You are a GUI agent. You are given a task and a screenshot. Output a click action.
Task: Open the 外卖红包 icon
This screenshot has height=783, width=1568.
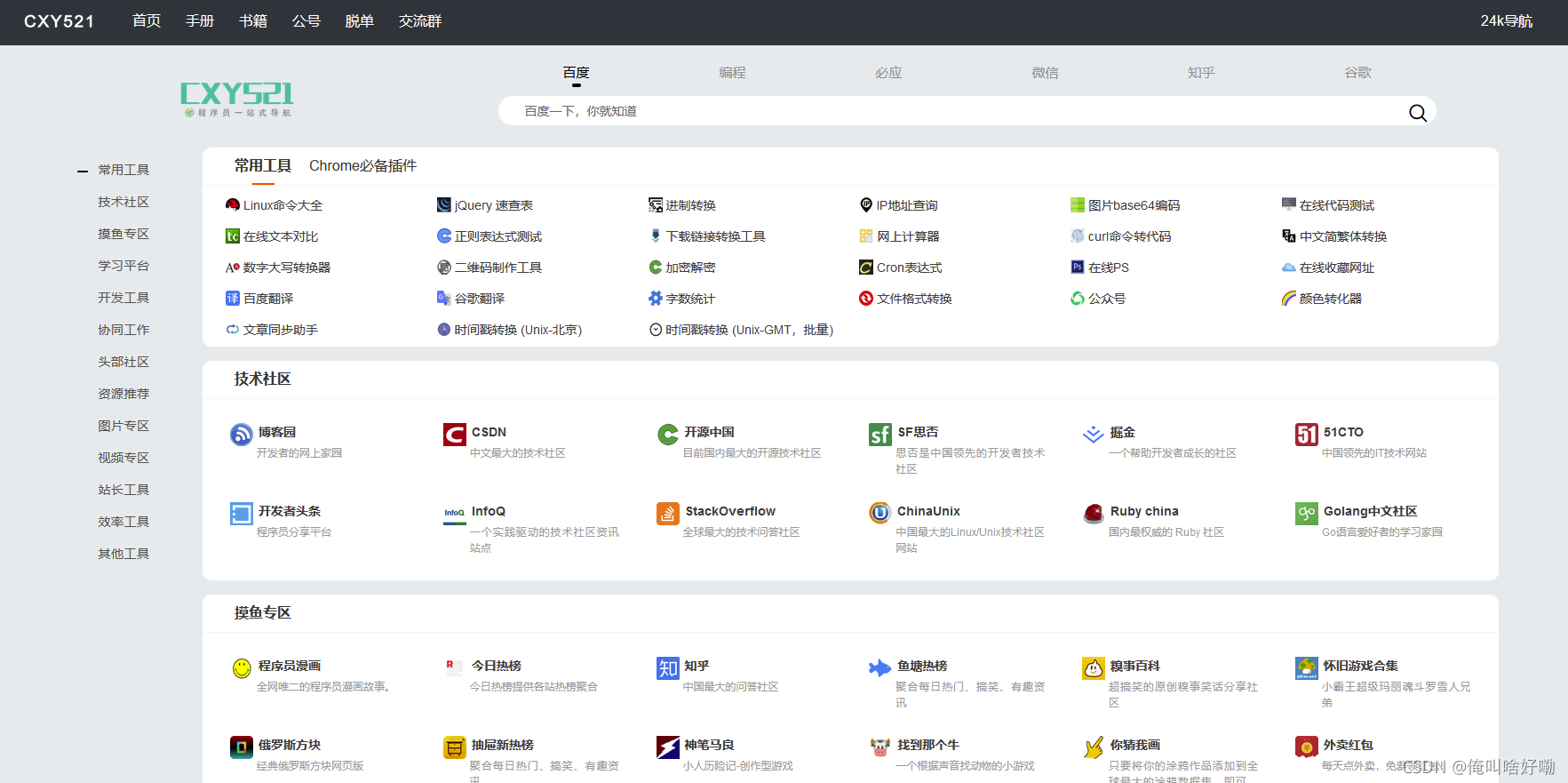1307,747
